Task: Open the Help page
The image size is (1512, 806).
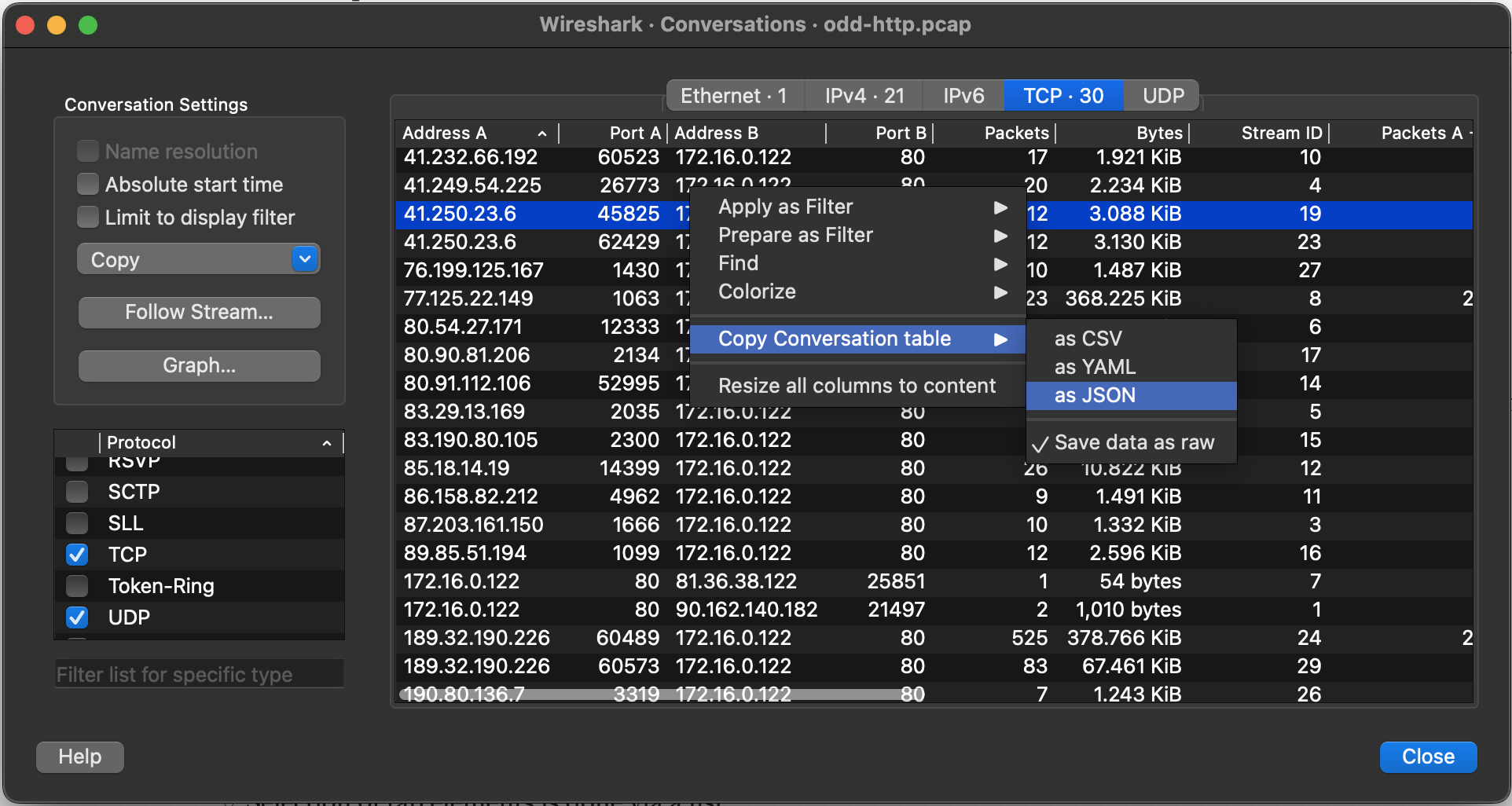Action: point(79,757)
